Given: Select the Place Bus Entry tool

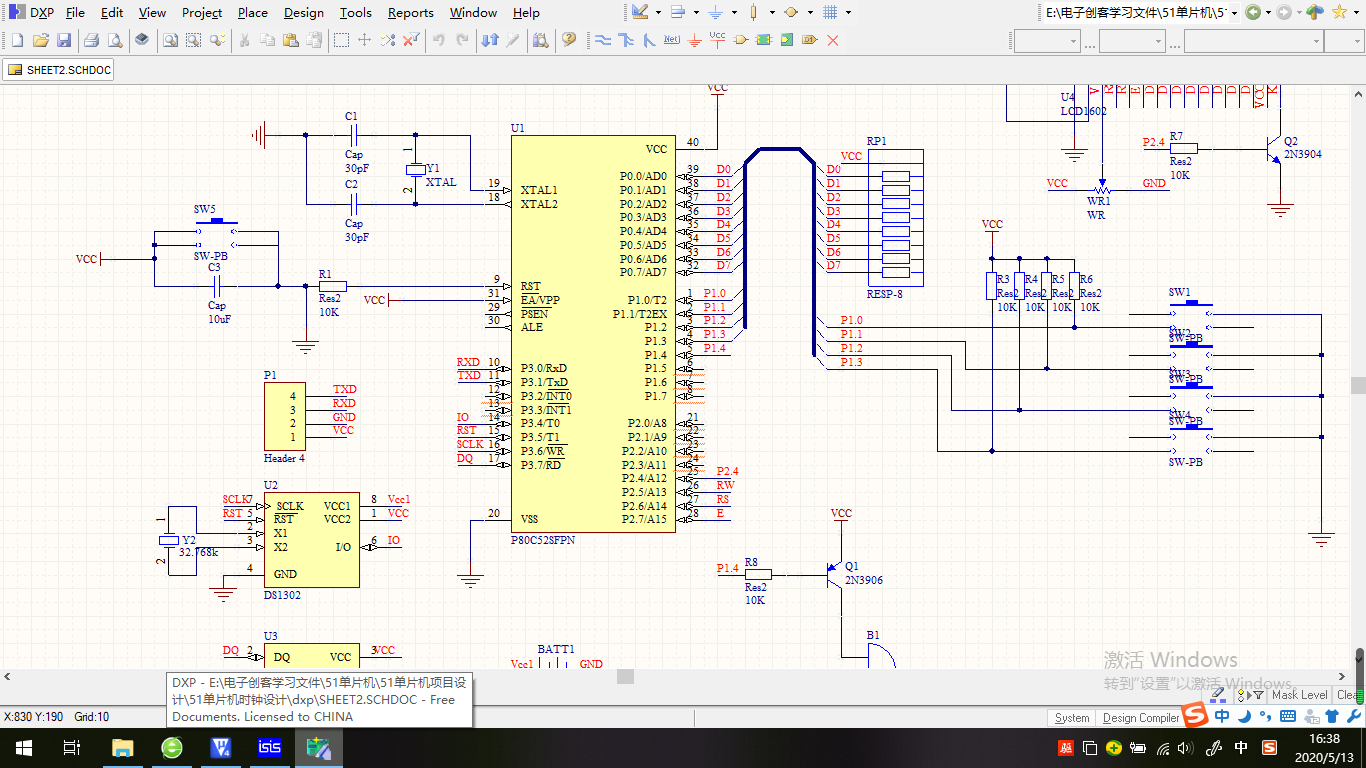Looking at the screenshot, I should point(649,40).
